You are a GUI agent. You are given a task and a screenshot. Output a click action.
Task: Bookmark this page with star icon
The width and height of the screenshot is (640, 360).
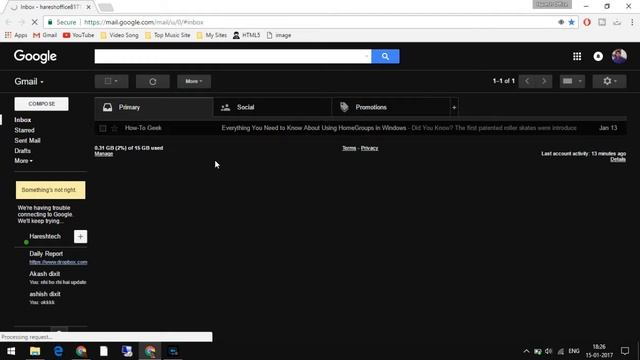pyautogui.click(x=571, y=22)
